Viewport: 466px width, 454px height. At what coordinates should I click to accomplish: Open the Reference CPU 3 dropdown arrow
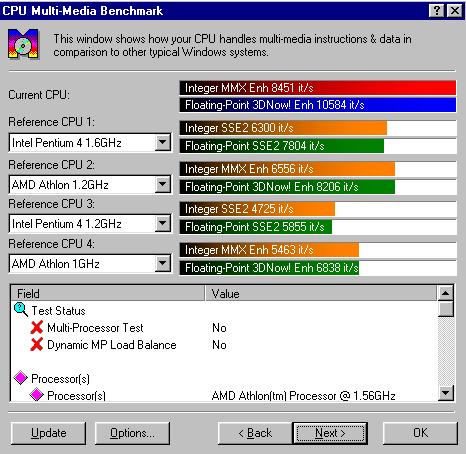tap(163, 224)
